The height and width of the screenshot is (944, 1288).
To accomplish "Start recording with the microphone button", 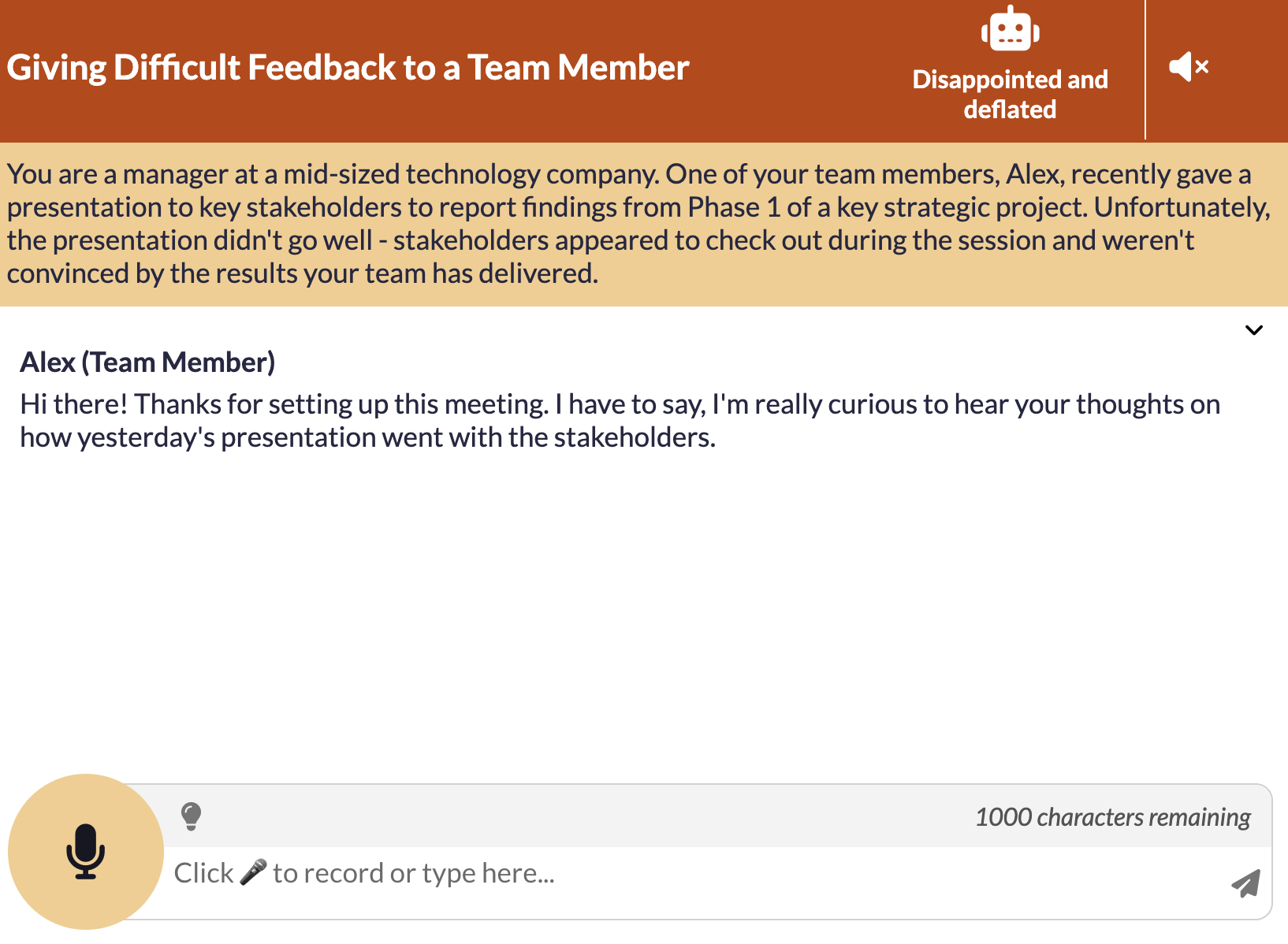I will [x=86, y=851].
